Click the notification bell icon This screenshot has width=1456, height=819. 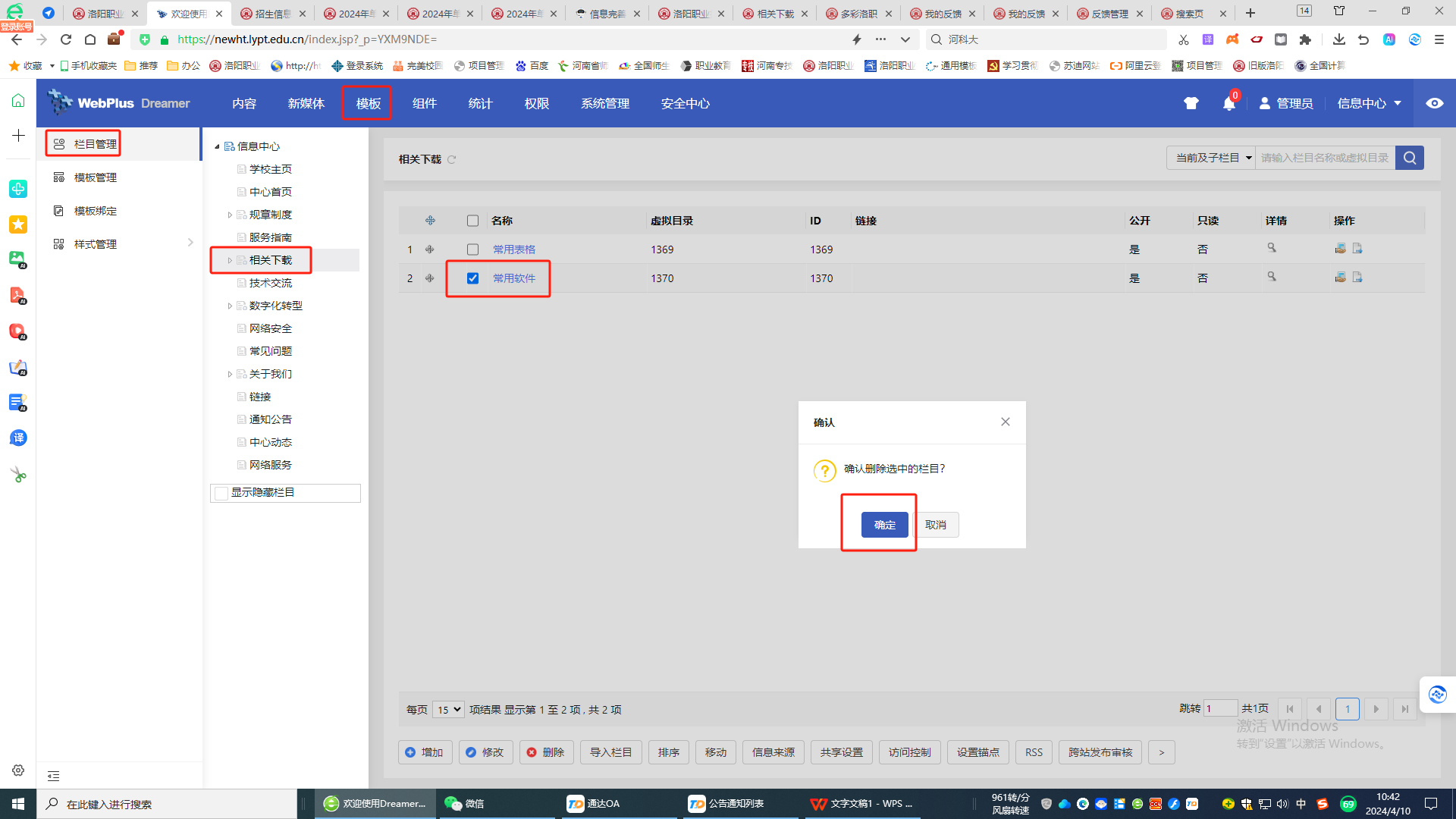pyautogui.click(x=1228, y=104)
